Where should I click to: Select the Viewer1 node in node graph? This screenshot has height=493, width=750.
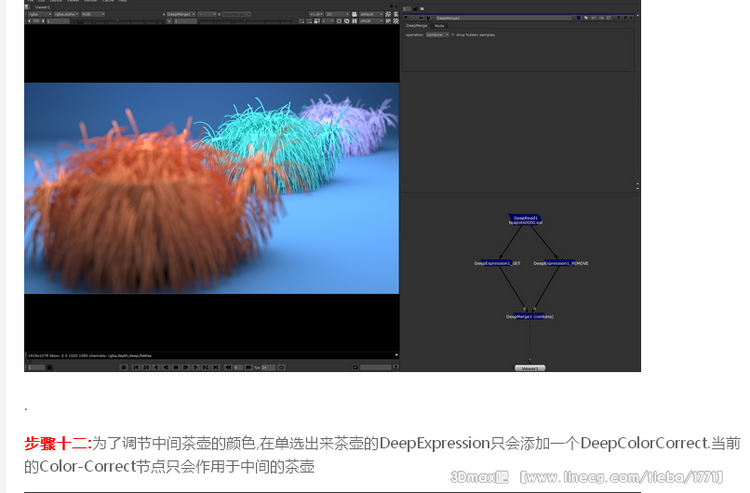pyautogui.click(x=529, y=368)
